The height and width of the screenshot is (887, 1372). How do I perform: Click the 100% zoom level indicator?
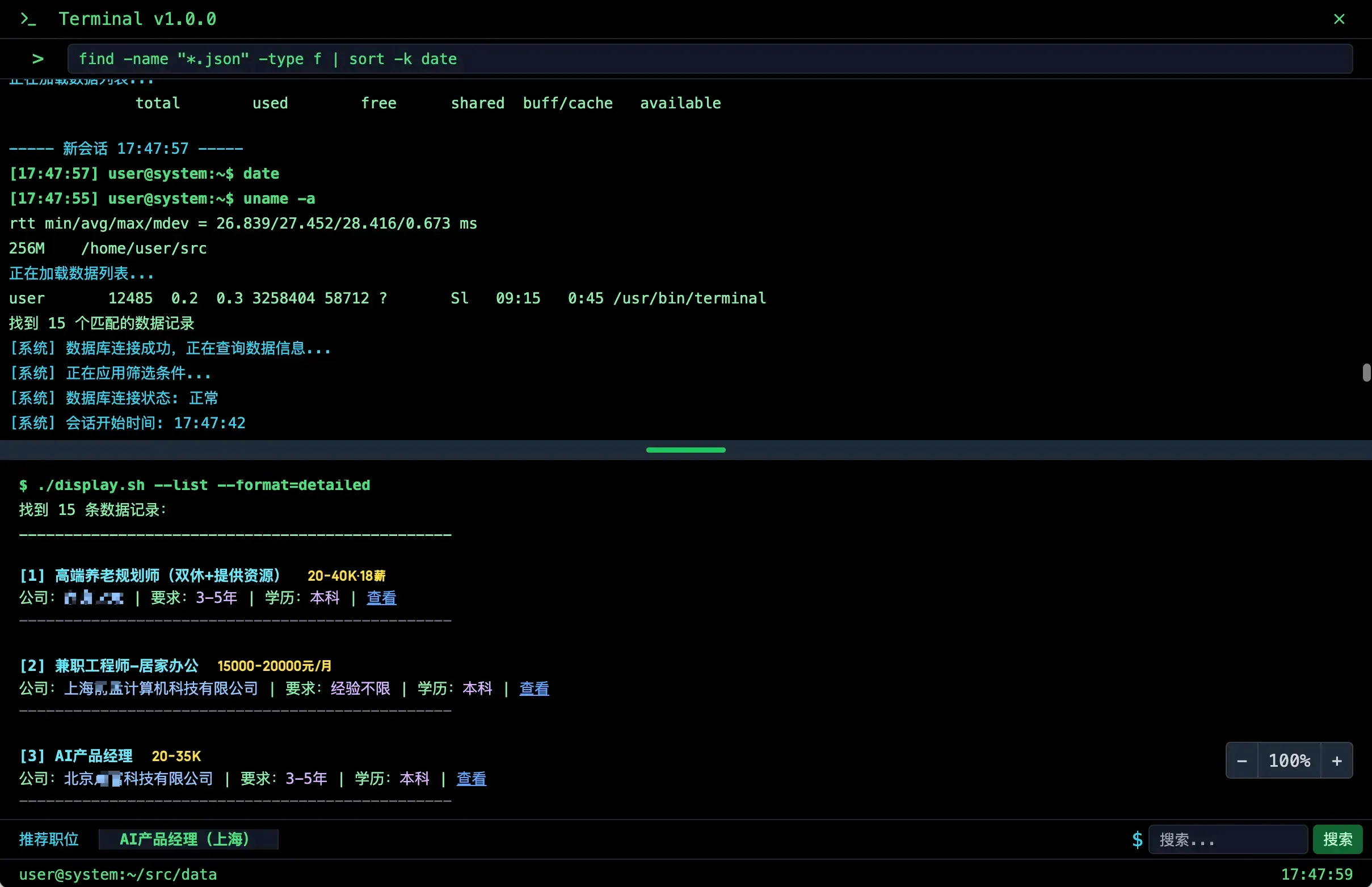(1289, 761)
